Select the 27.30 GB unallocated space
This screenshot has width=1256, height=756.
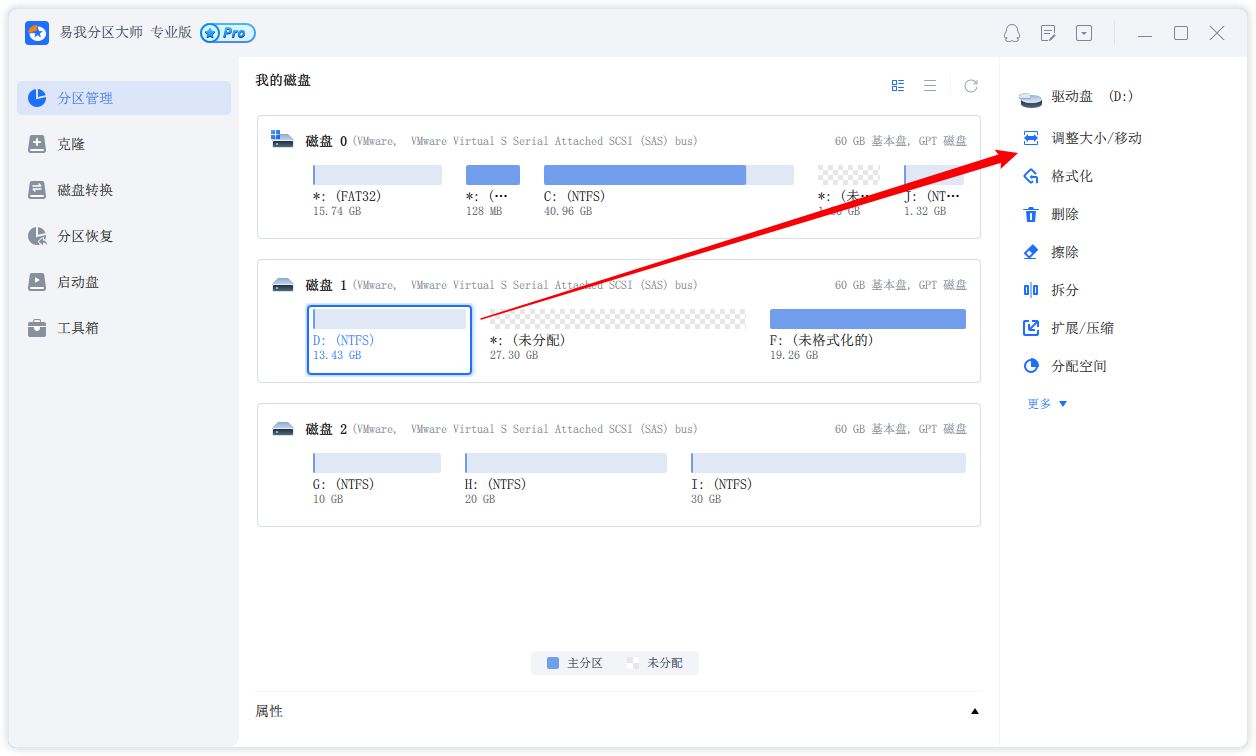click(617, 319)
